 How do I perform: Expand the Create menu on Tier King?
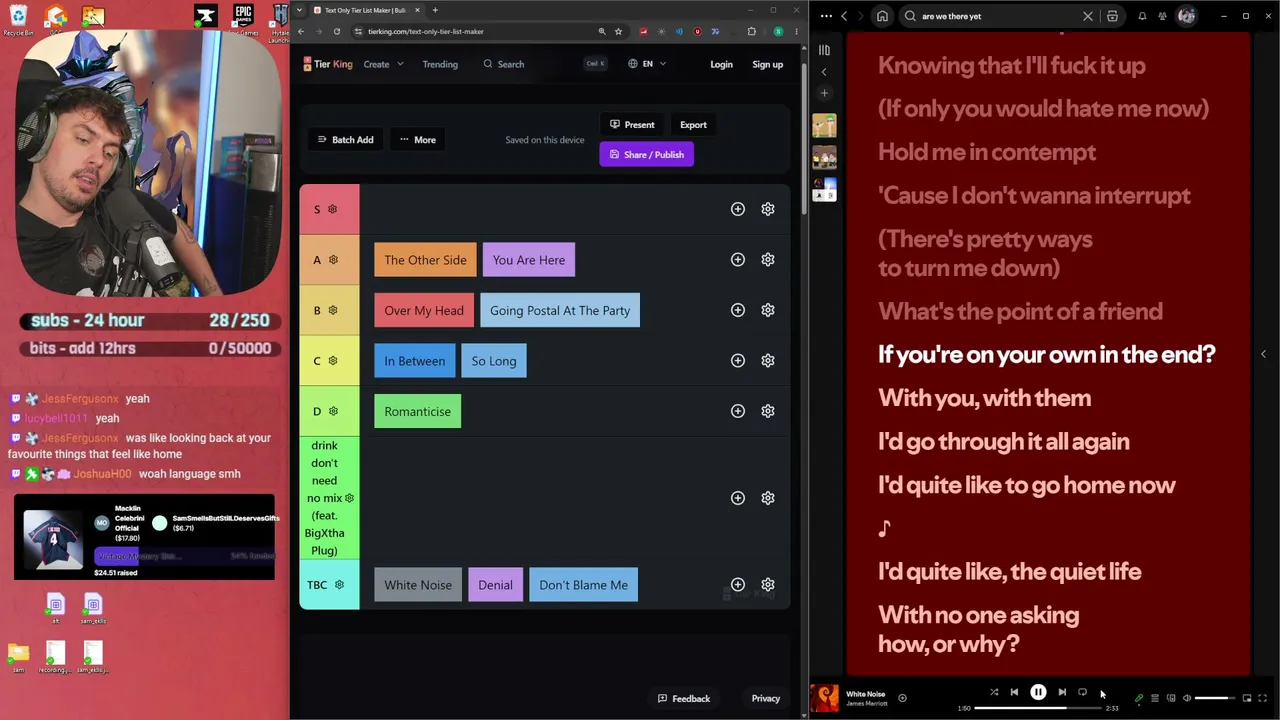(384, 64)
